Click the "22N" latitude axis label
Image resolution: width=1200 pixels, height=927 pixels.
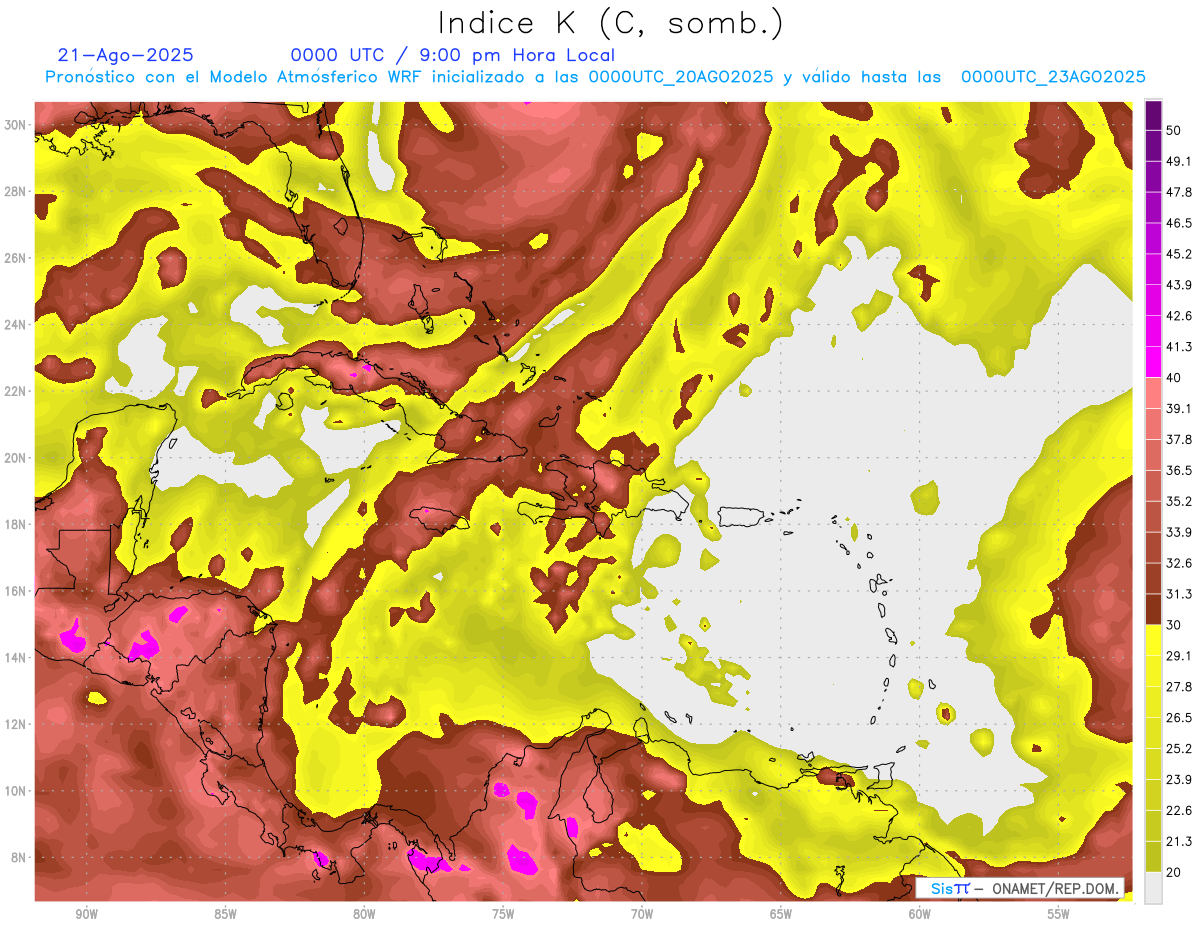point(15,391)
